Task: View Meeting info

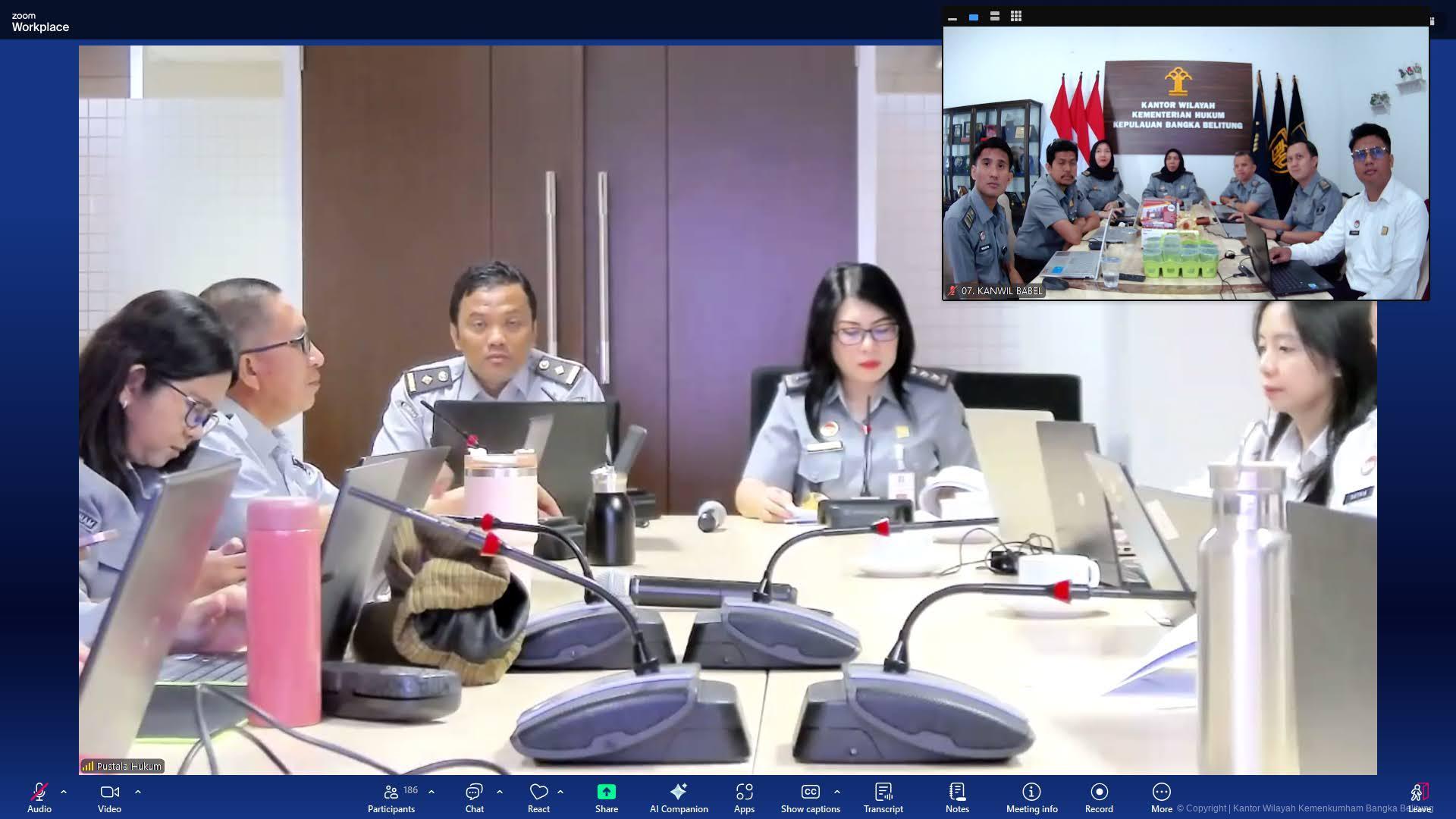Action: [1031, 792]
